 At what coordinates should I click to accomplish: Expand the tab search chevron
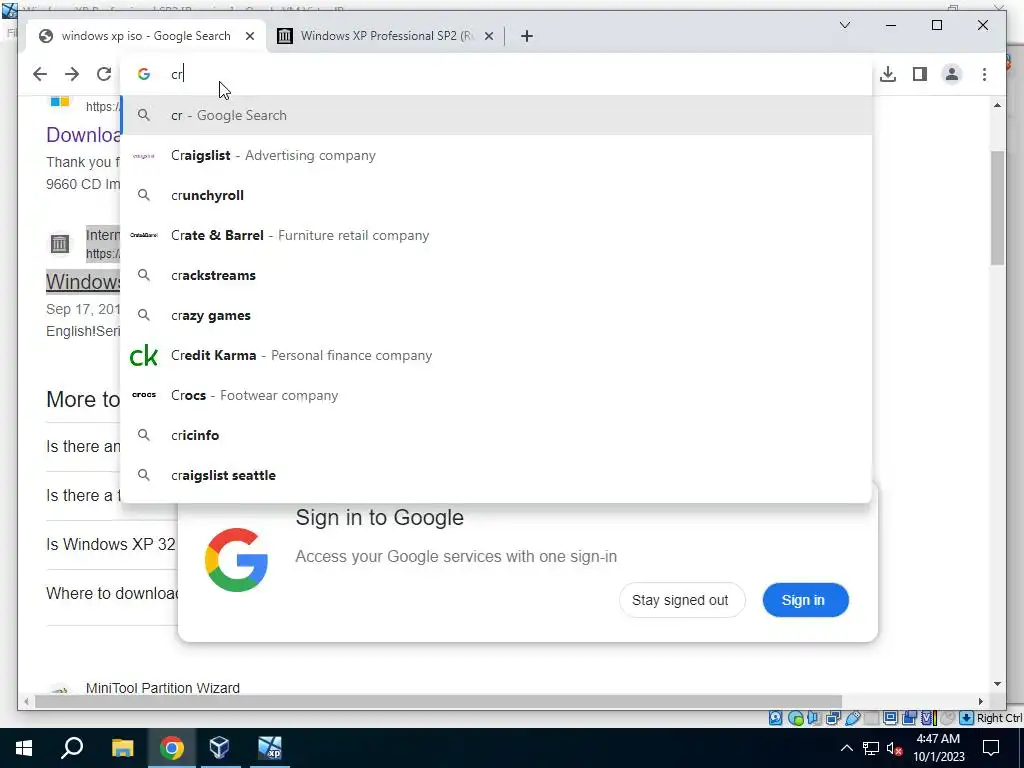[x=844, y=25]
